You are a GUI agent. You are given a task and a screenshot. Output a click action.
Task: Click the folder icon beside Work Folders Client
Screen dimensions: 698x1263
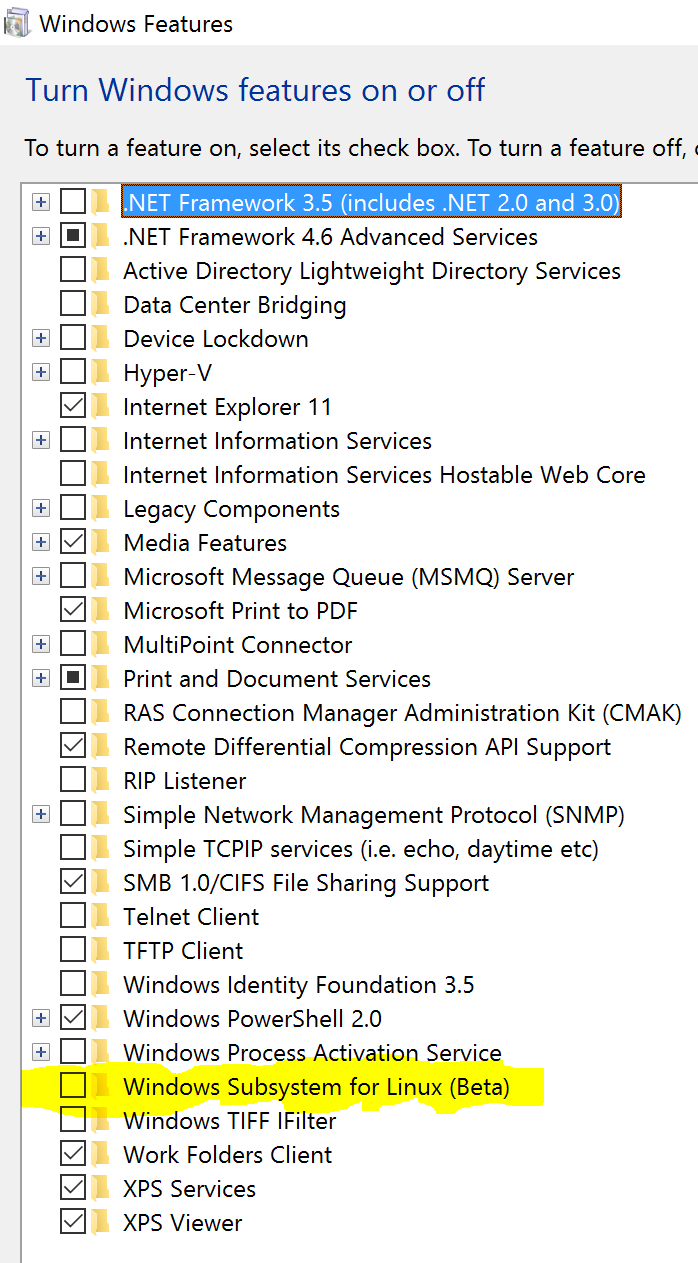[x=100, y=1155]
